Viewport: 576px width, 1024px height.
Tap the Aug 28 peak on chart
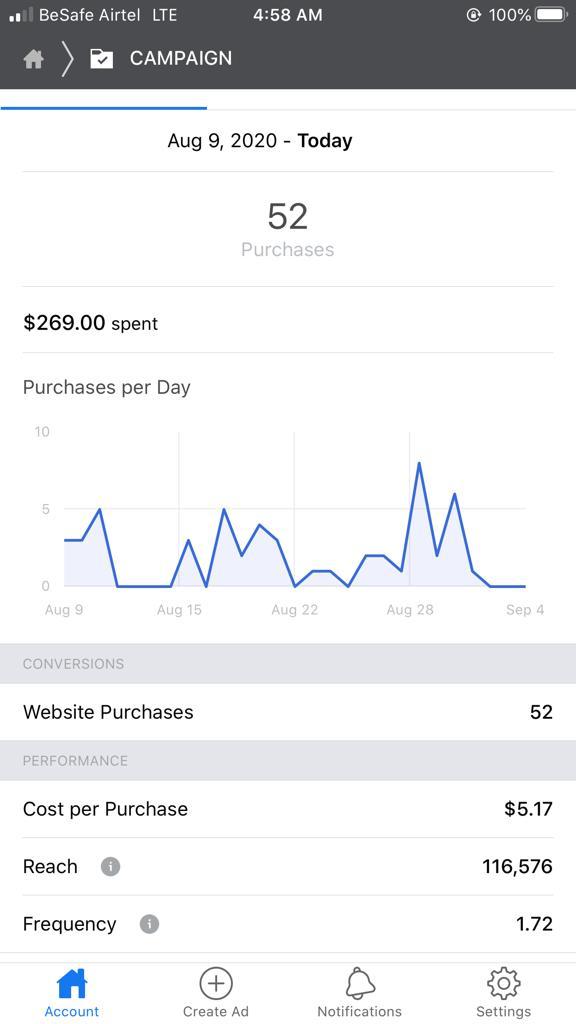[x=419, y=463]
